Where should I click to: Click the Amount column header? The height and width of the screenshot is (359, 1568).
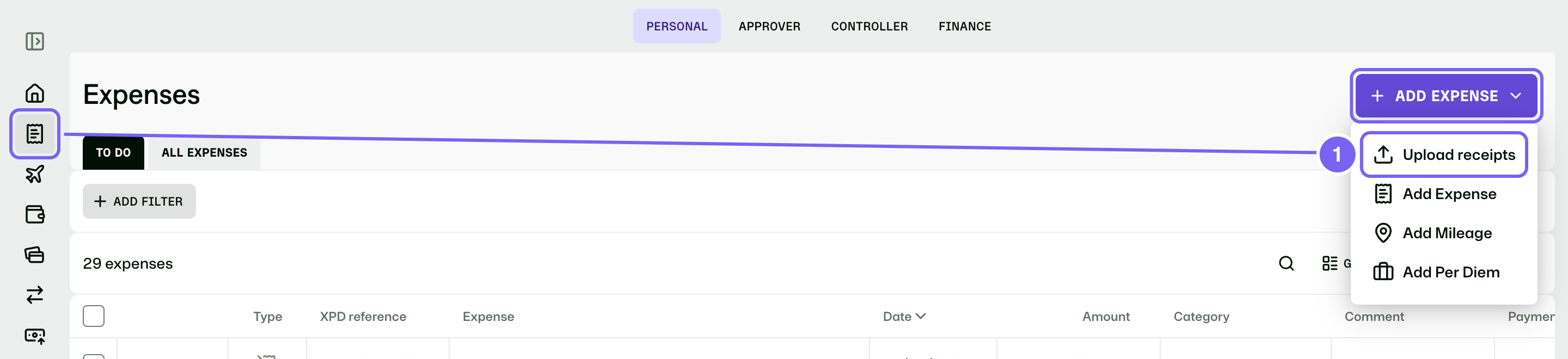tap(1106, 317)
